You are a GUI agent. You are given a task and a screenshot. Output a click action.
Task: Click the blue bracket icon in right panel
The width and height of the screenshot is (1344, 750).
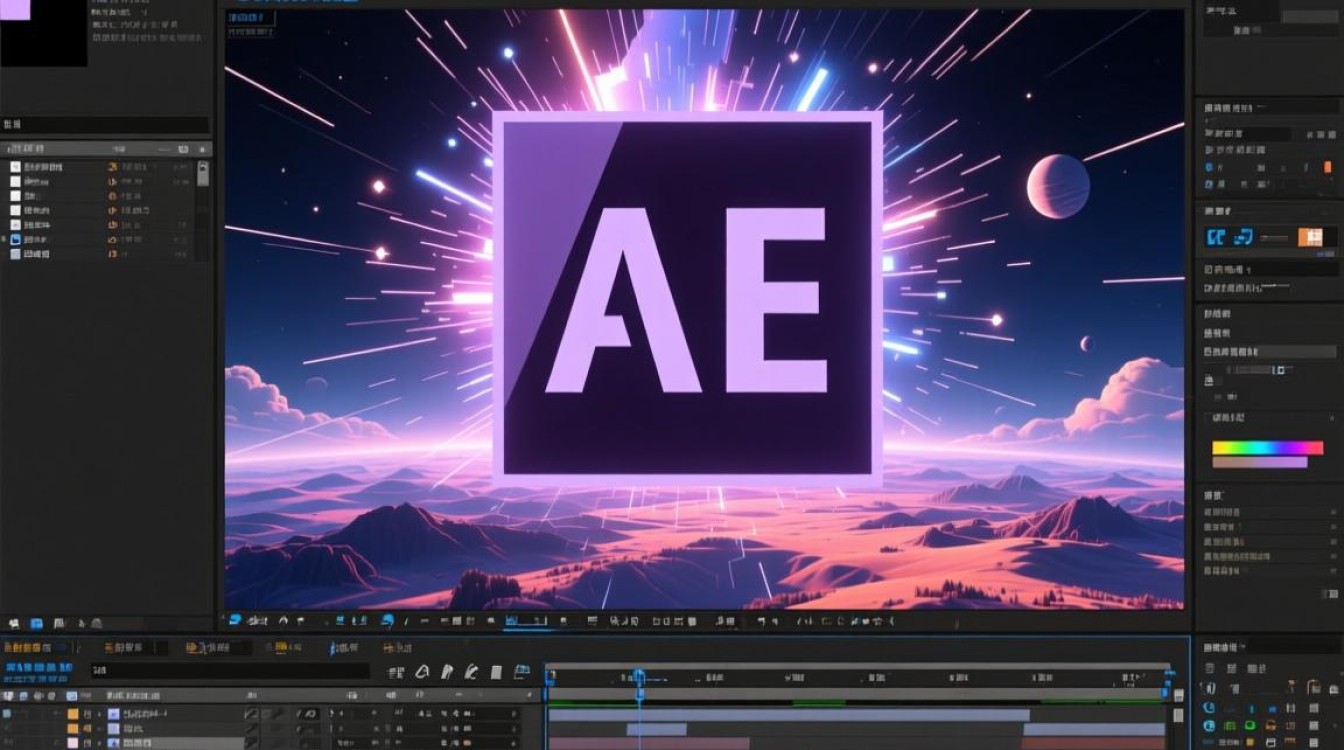coord(1216,237)
